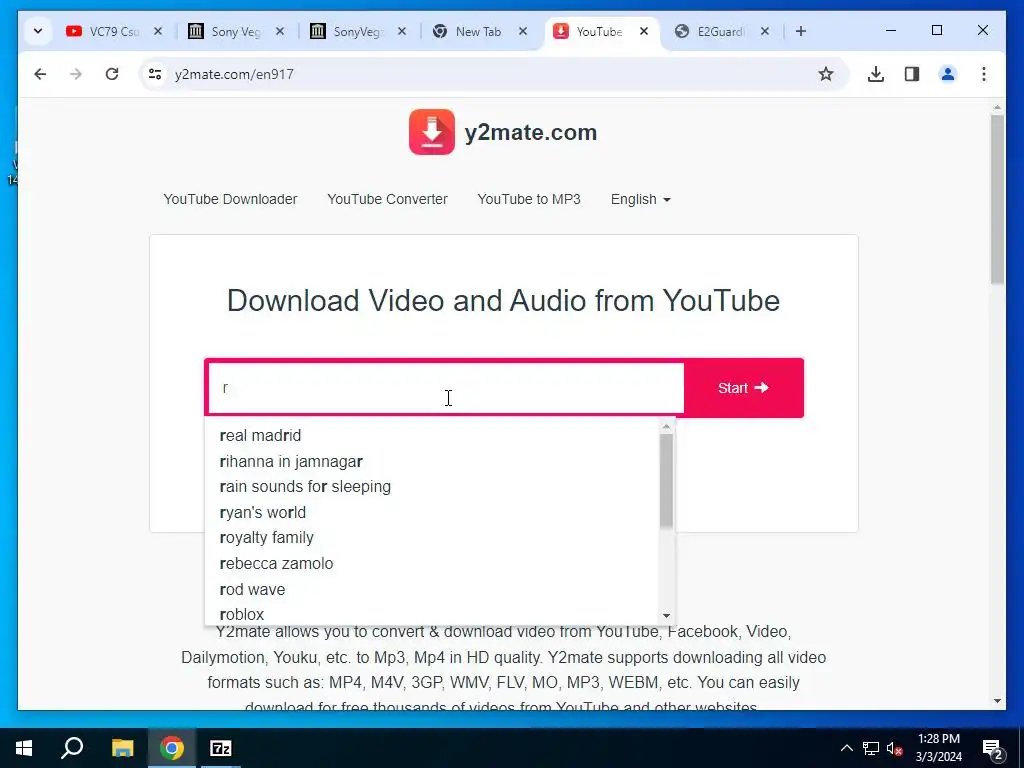Click the video URL search input field
This screenshot has height=768, width=1024.
coord(445,388)
